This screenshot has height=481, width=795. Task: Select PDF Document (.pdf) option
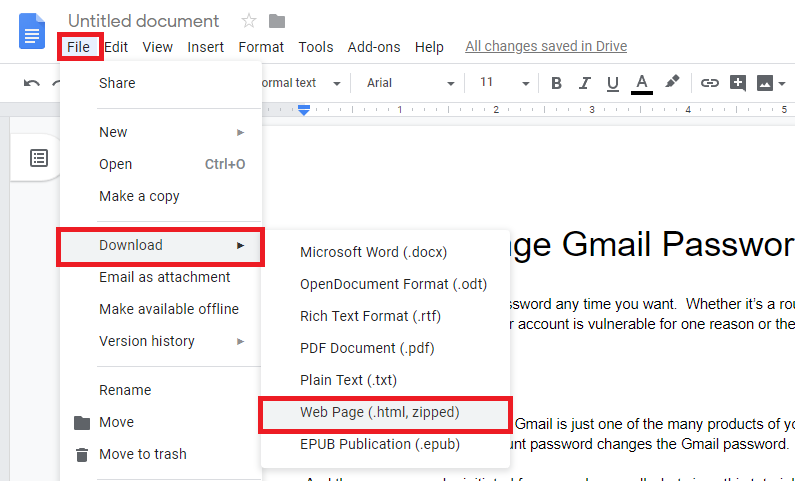coord(367,348)
